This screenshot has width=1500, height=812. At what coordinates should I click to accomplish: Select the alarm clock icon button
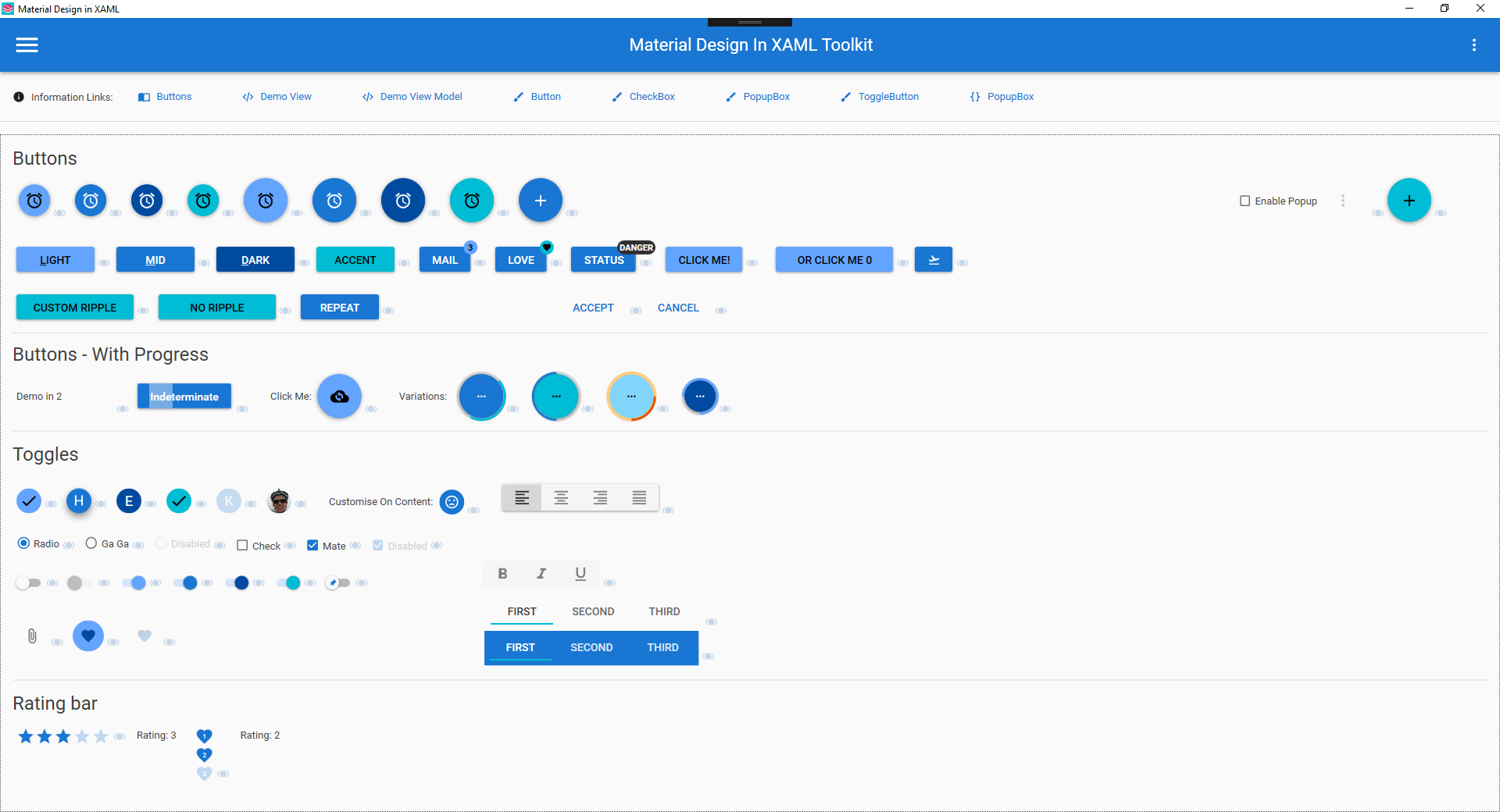pyautogui.click(x=34, y=200)
